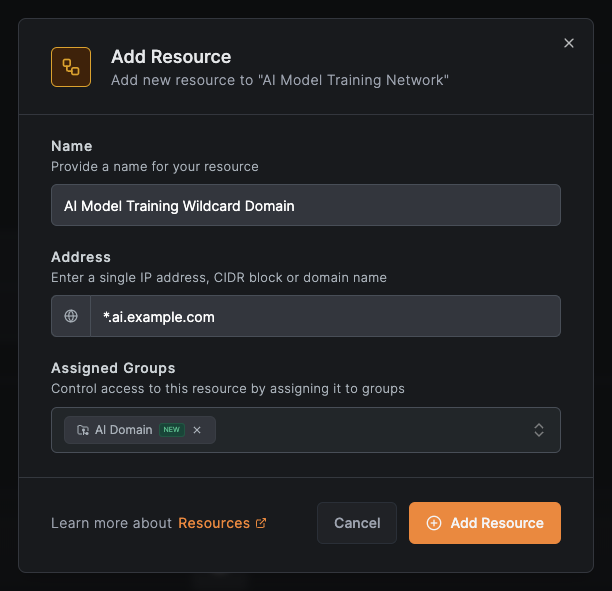Remove the AI Domain group tag
612x591 pixels.
point(197,430)
